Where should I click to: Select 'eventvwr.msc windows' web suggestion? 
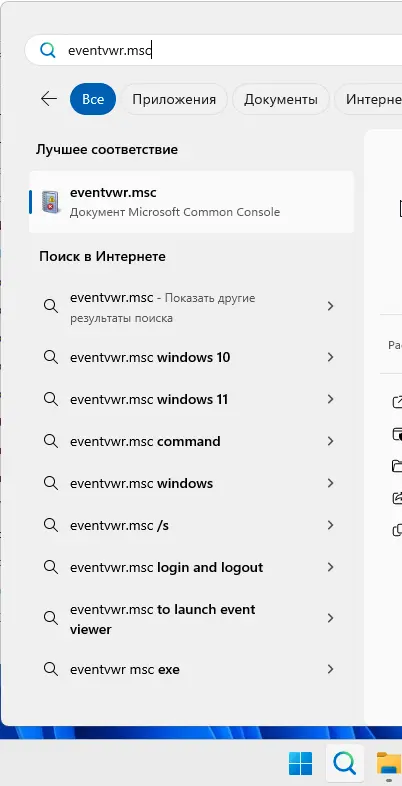[191, 483]
